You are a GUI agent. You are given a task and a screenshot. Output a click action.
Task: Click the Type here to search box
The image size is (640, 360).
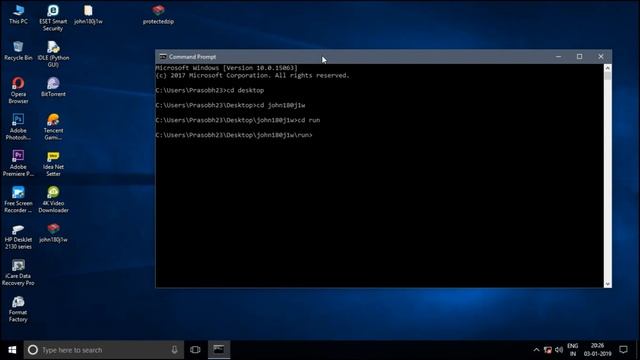[x=104, y=350]
